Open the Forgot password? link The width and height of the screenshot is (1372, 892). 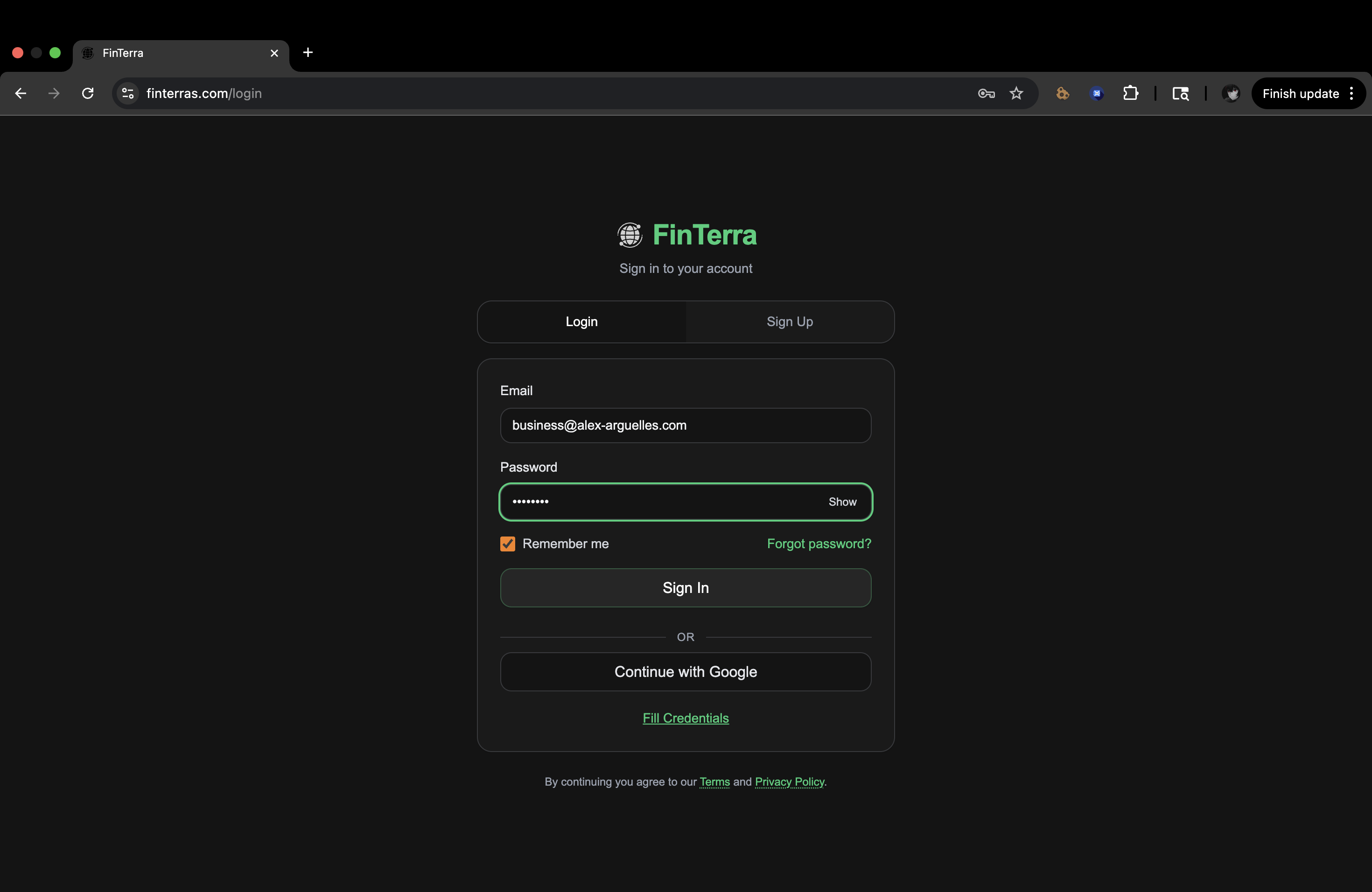[819, 544]
